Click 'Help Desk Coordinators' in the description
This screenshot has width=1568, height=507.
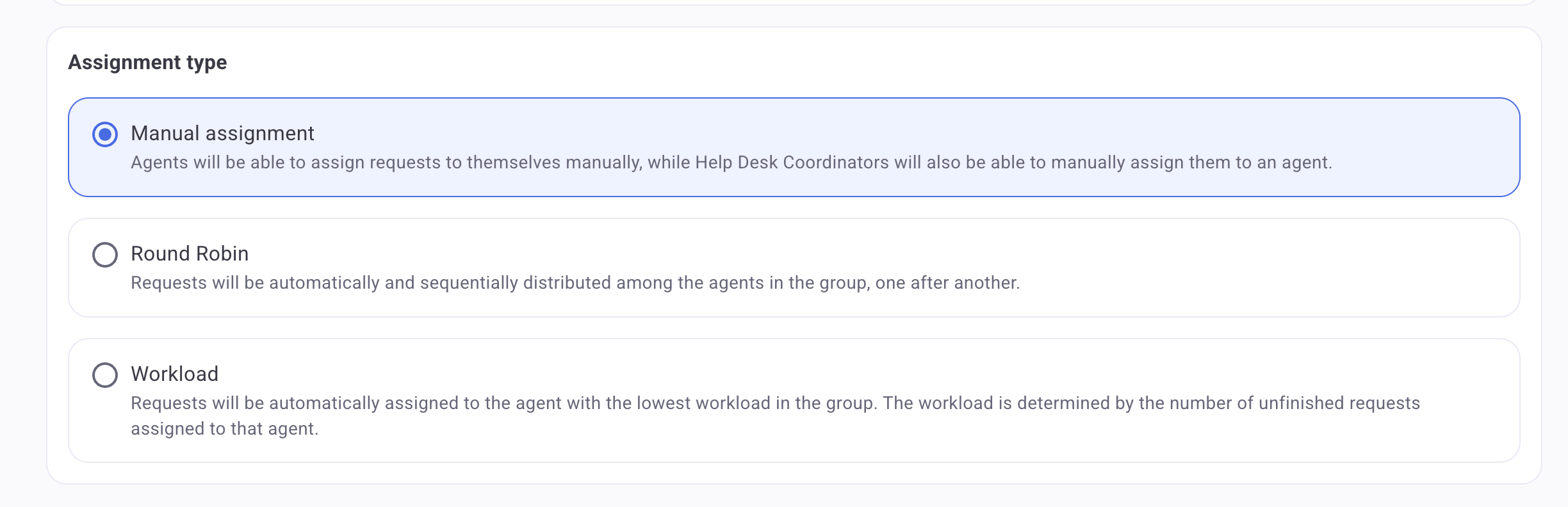tap(792, 163)
